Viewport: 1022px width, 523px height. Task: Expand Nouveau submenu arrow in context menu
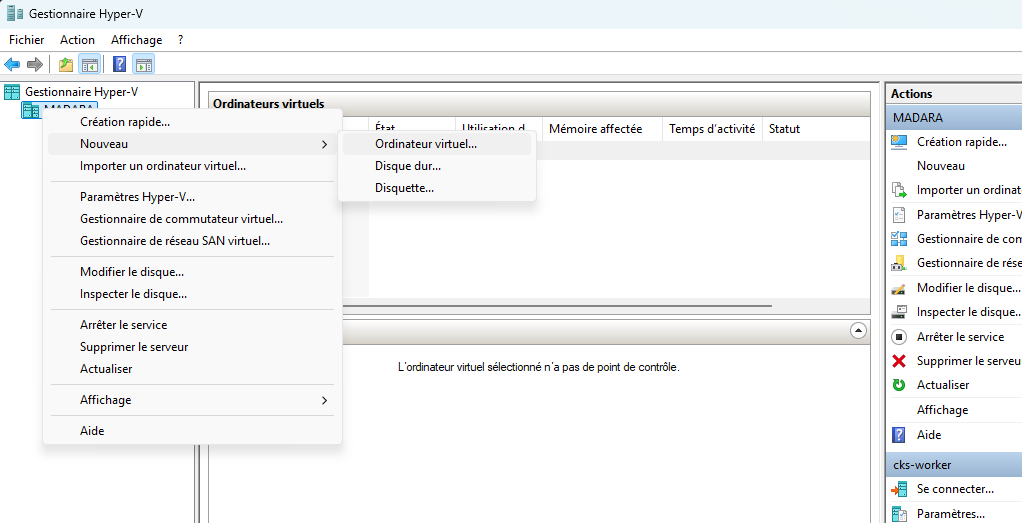coord(324,144)
